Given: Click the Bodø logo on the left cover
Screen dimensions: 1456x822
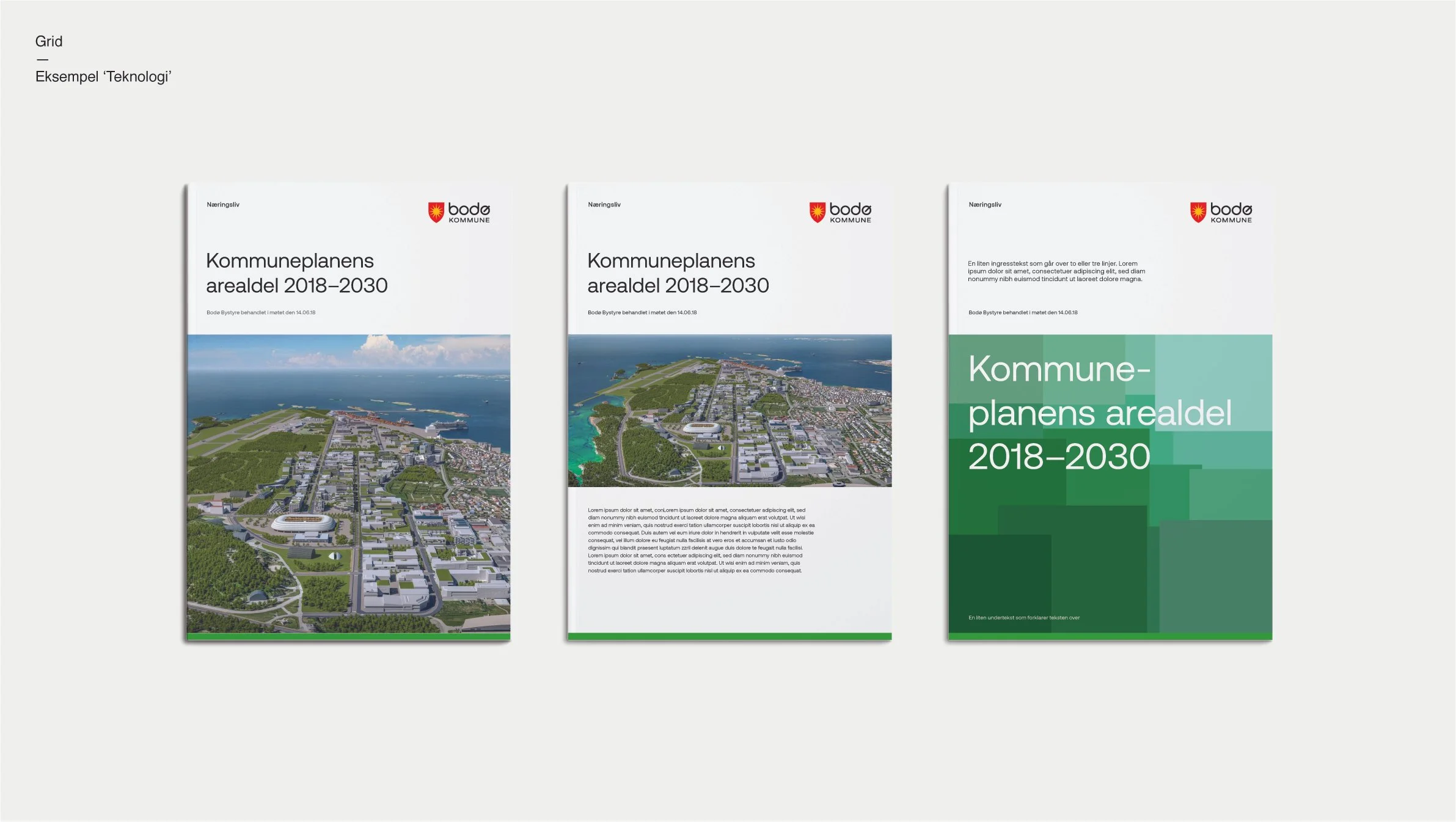Looking at the screenshot, I should pyautogui.click(x=459, y=212).
